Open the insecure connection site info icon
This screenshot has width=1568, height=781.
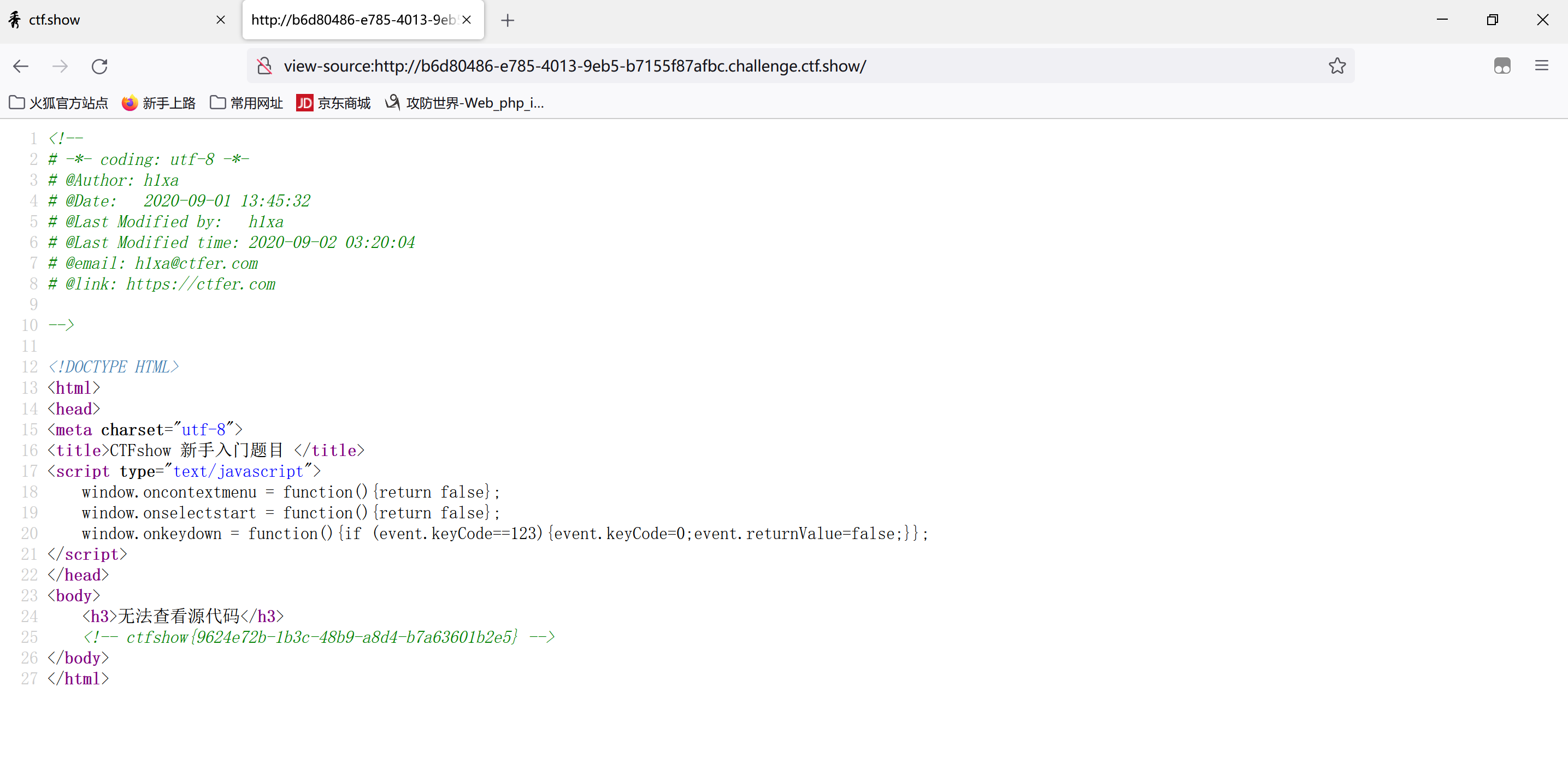coord(264,66)
